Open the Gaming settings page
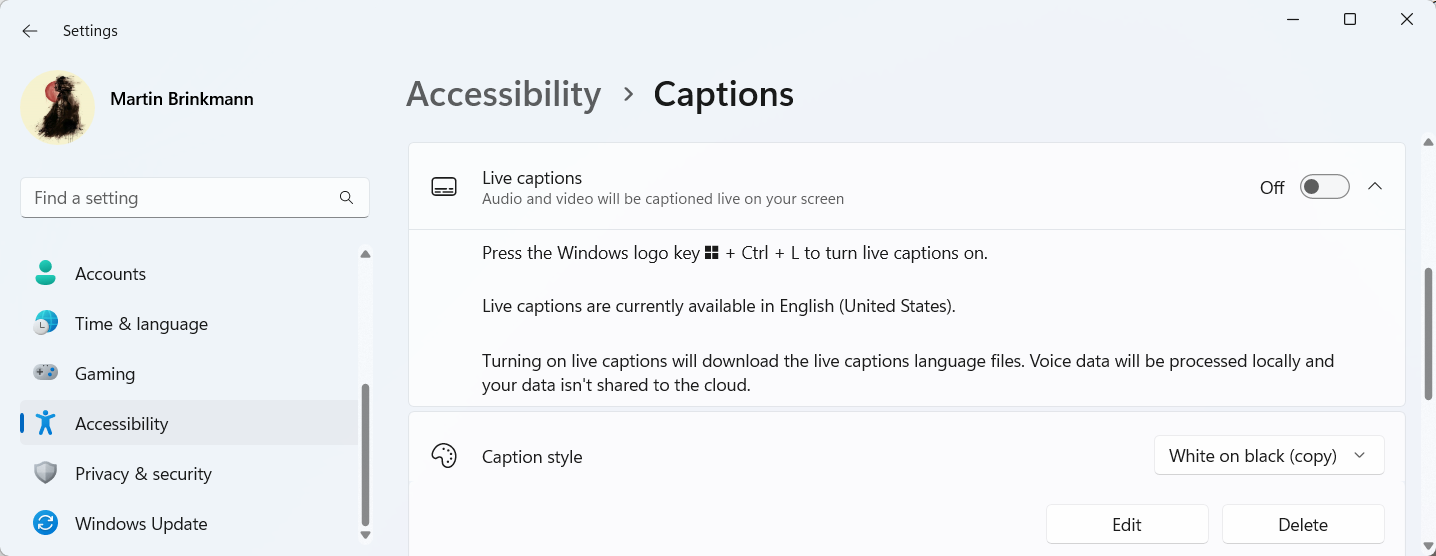 pos(189,374)
